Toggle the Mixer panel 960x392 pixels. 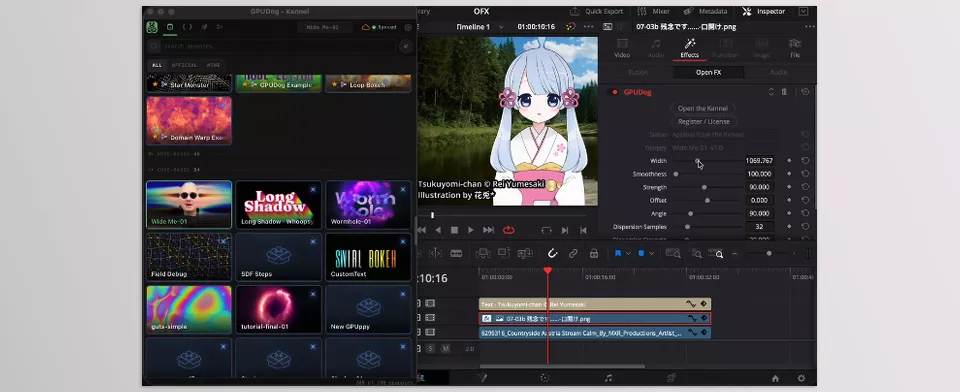coord(653,11)
